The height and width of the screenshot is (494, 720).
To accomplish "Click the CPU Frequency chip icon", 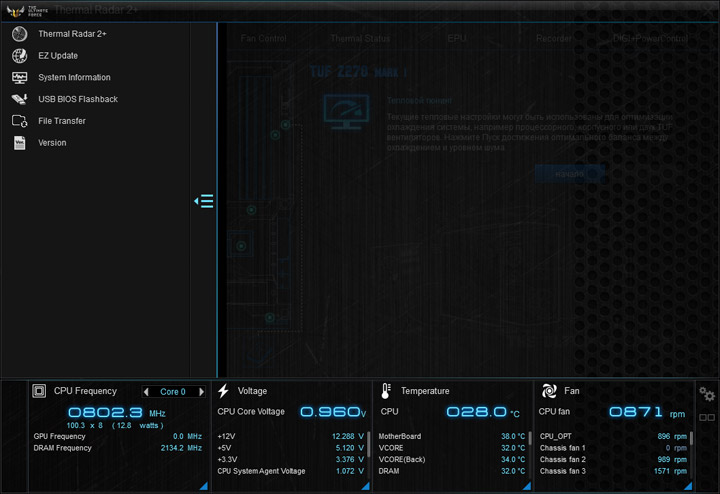I will [x=39, y=391].
